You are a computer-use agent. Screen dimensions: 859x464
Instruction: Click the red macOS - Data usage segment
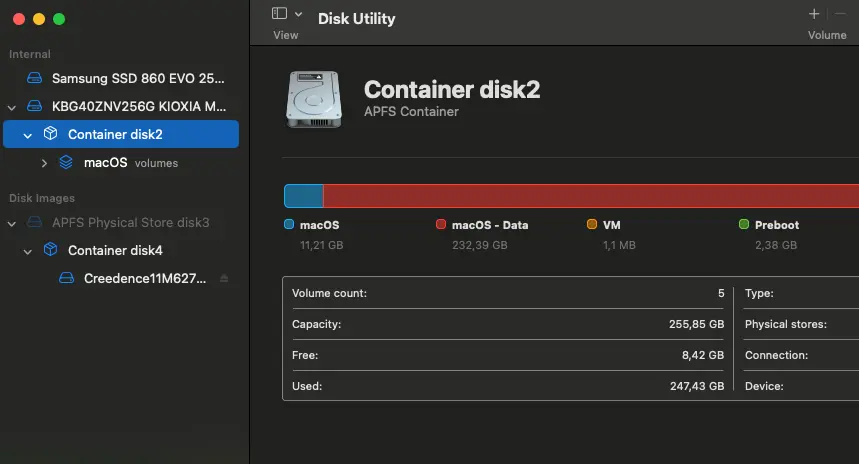[591, 196]
